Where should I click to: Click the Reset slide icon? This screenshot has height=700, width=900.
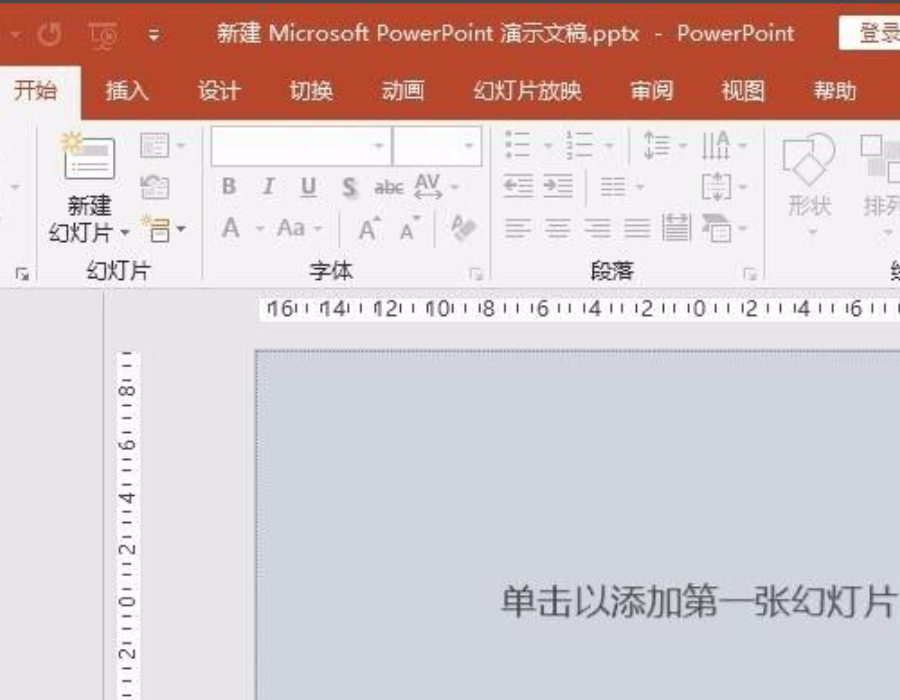[x=155, y=187]
